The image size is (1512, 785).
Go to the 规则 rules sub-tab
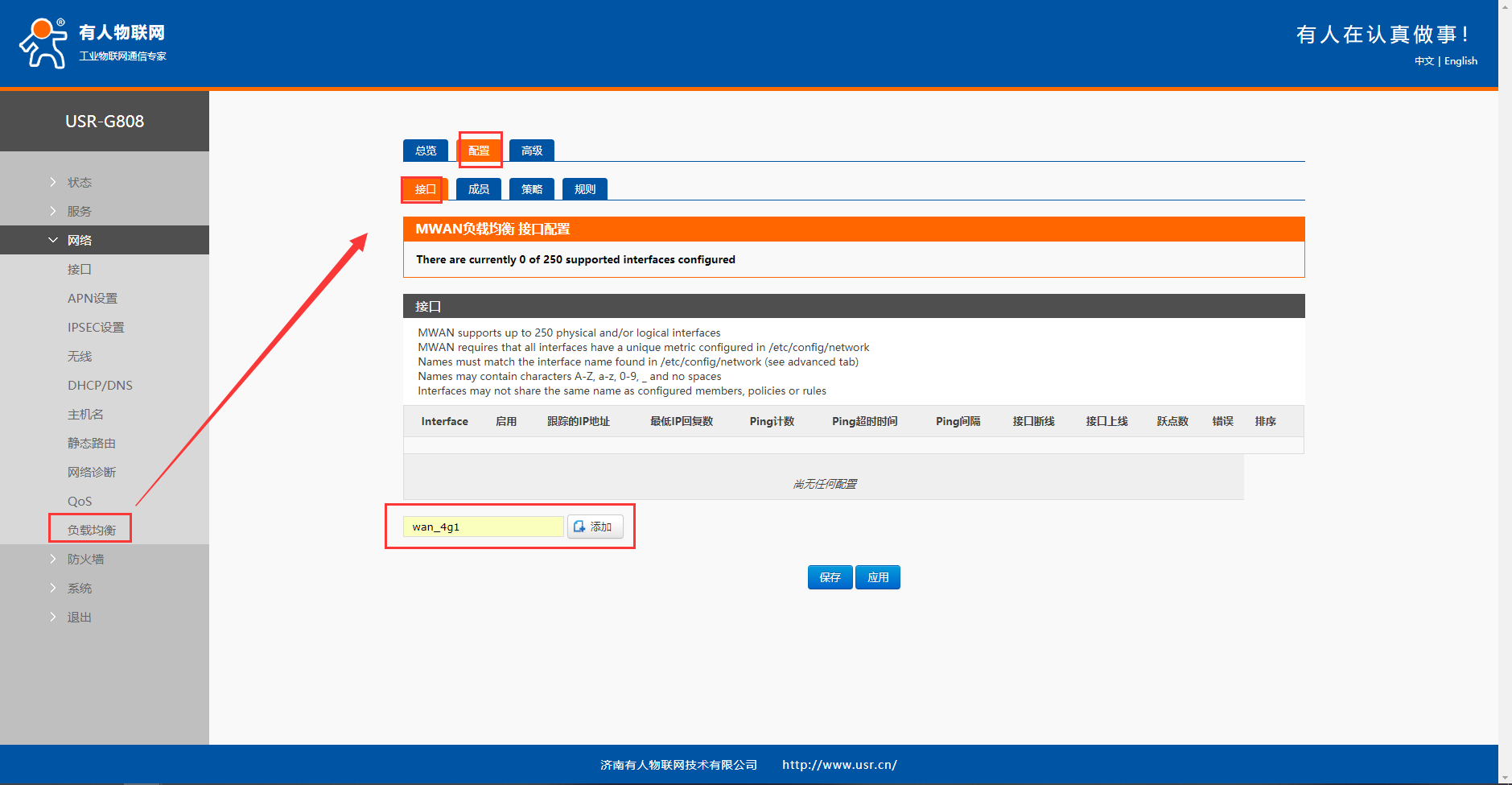tap(585, 189)
